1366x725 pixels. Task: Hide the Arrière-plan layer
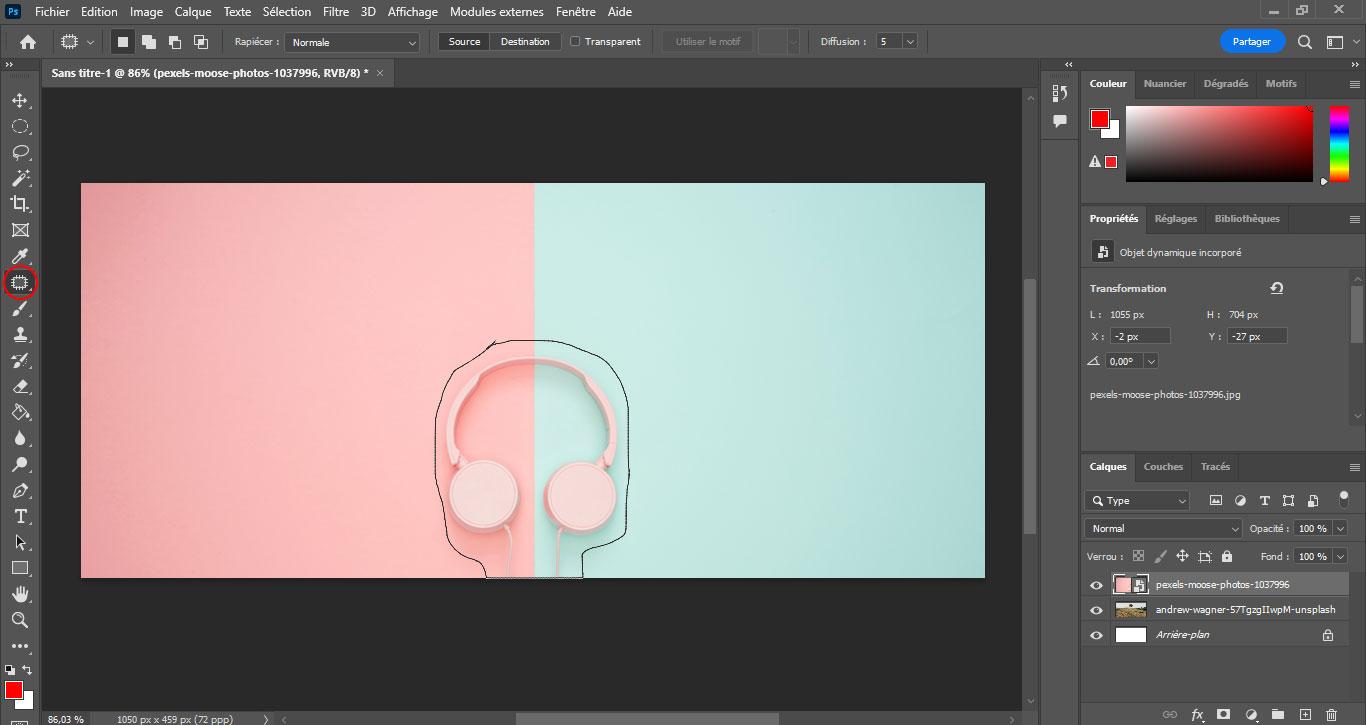tap(1096, 635)
